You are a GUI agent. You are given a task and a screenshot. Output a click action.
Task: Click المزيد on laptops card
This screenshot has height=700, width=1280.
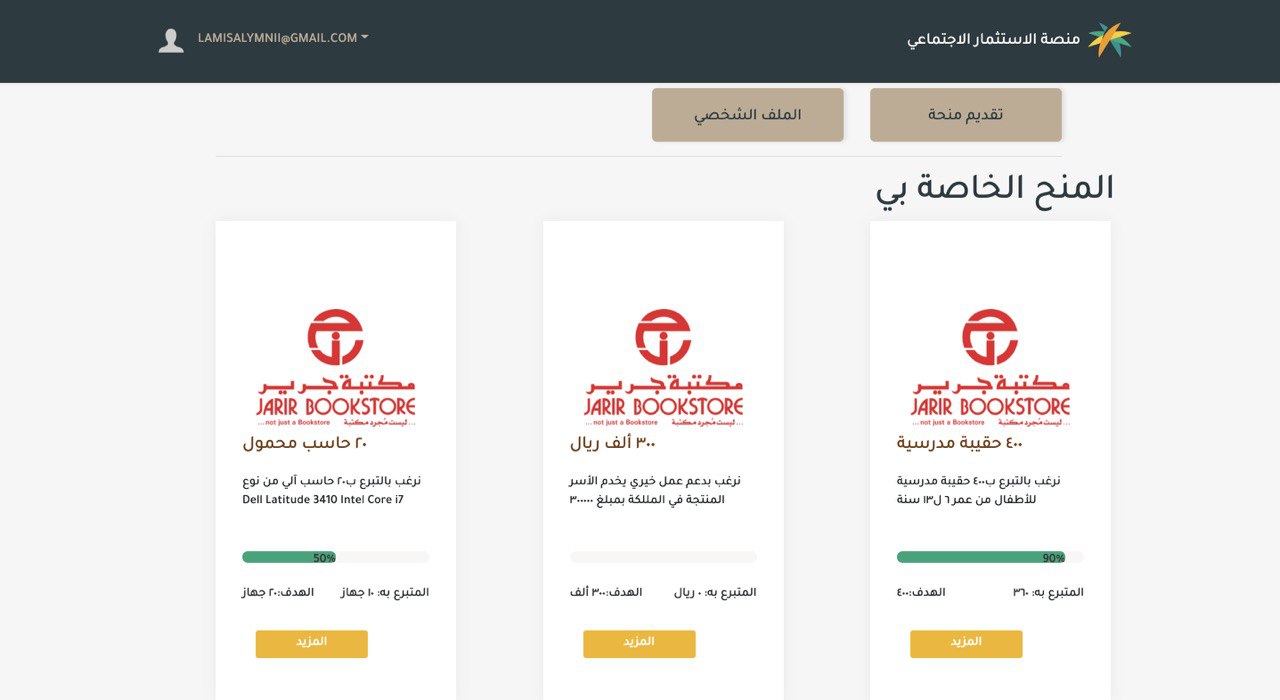click(x=312, y=644)
